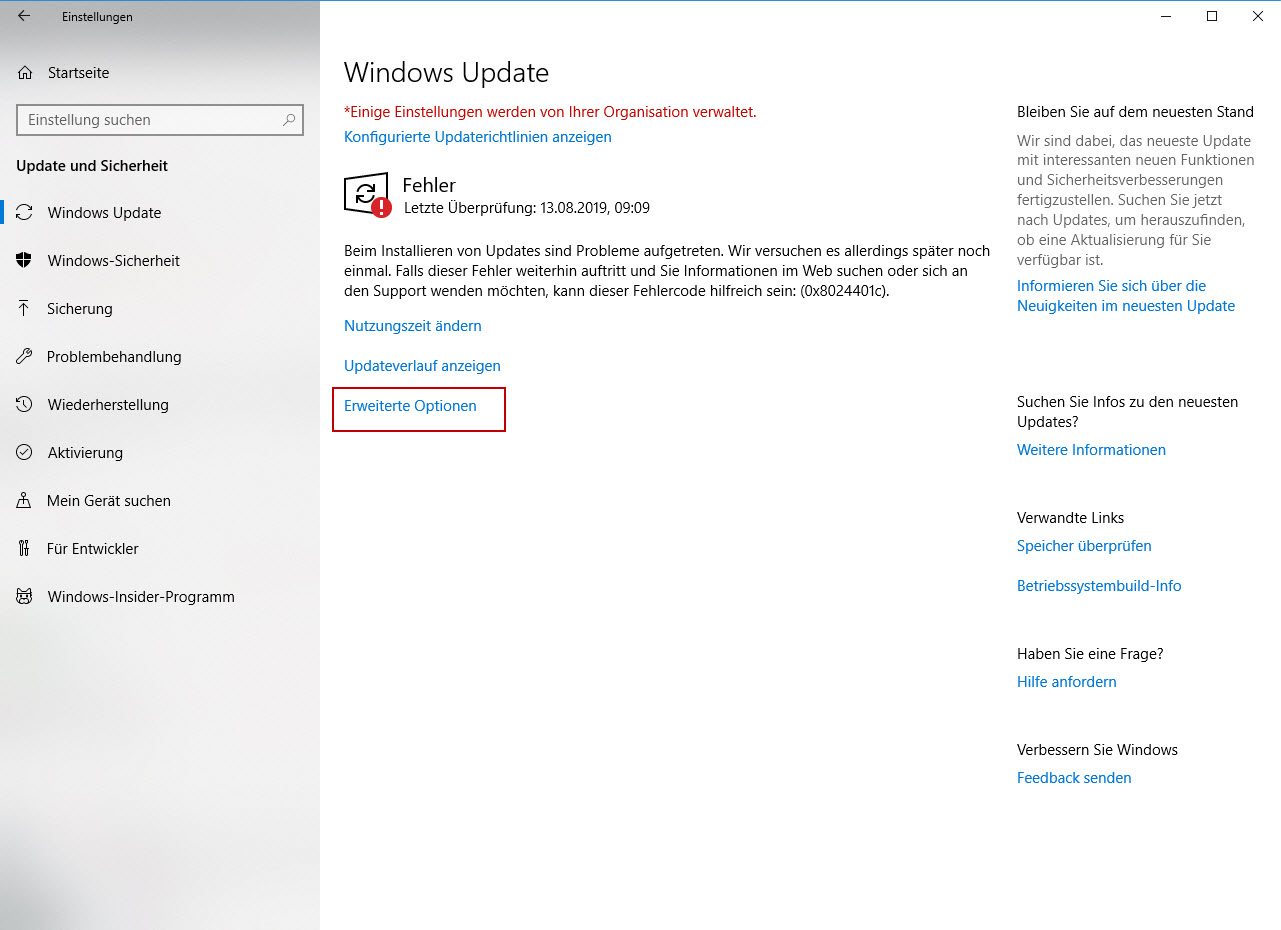1281x930 pixels.
Task: Click the Windows-Insider-Programm cat face icon
Action: click(x=25, y=597)
